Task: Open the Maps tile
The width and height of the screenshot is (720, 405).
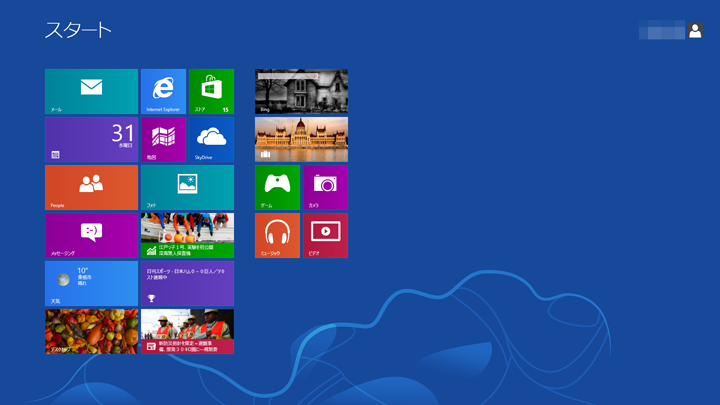Action: [163, 140]
